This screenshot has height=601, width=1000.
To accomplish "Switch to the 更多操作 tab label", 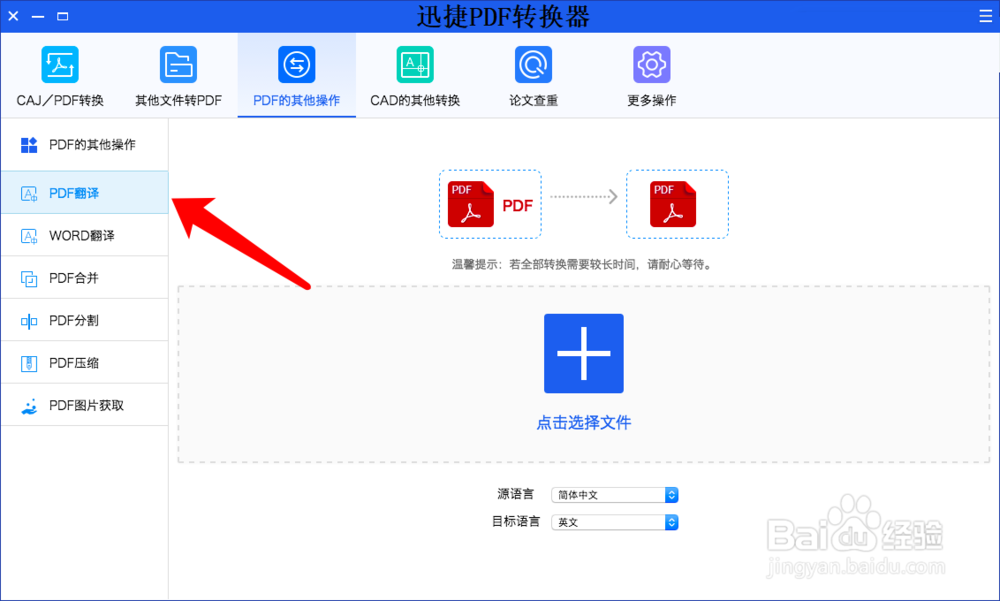I will 652,100.
